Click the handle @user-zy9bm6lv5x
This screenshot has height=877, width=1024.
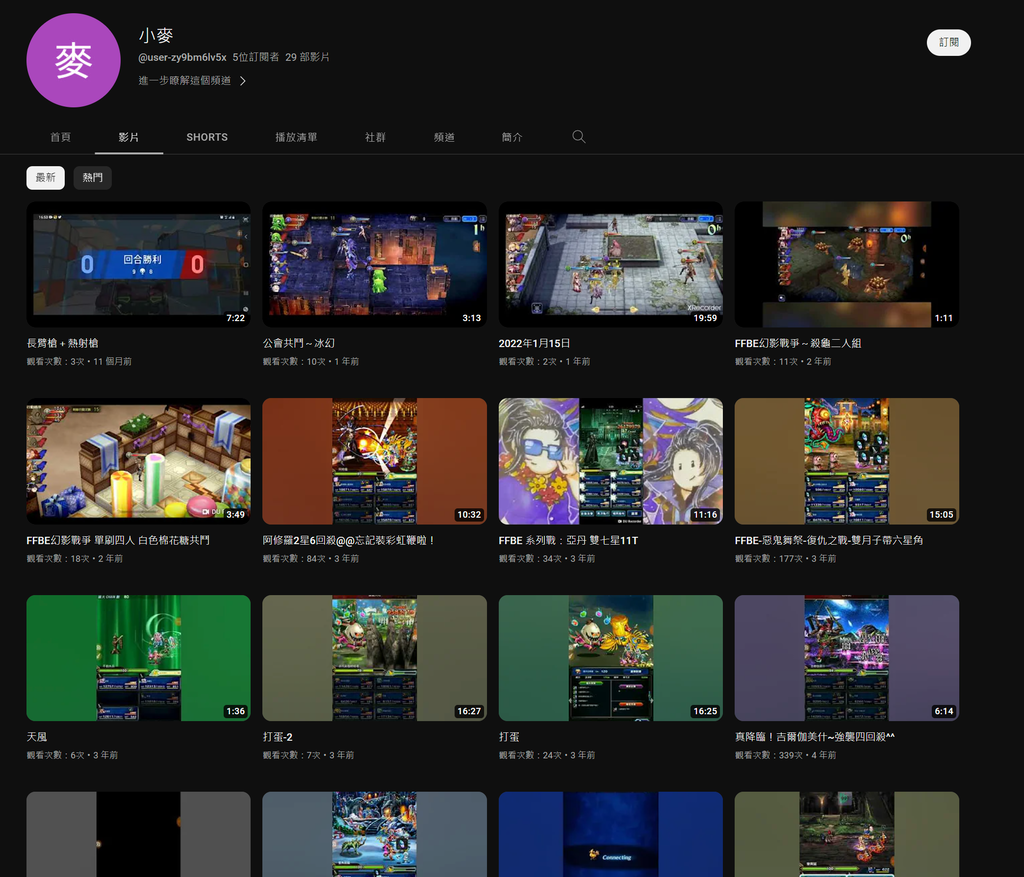pos(182,57)
